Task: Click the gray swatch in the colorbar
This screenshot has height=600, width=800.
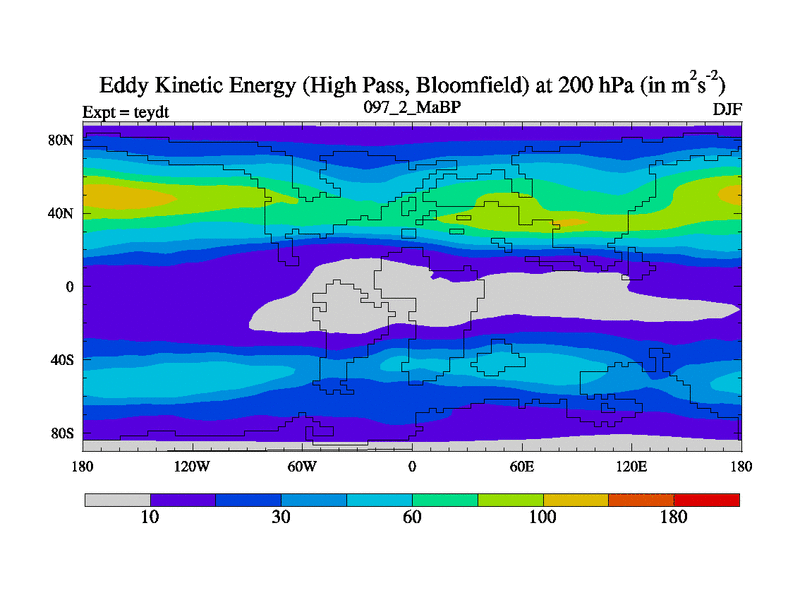Action: coord(117,499)
